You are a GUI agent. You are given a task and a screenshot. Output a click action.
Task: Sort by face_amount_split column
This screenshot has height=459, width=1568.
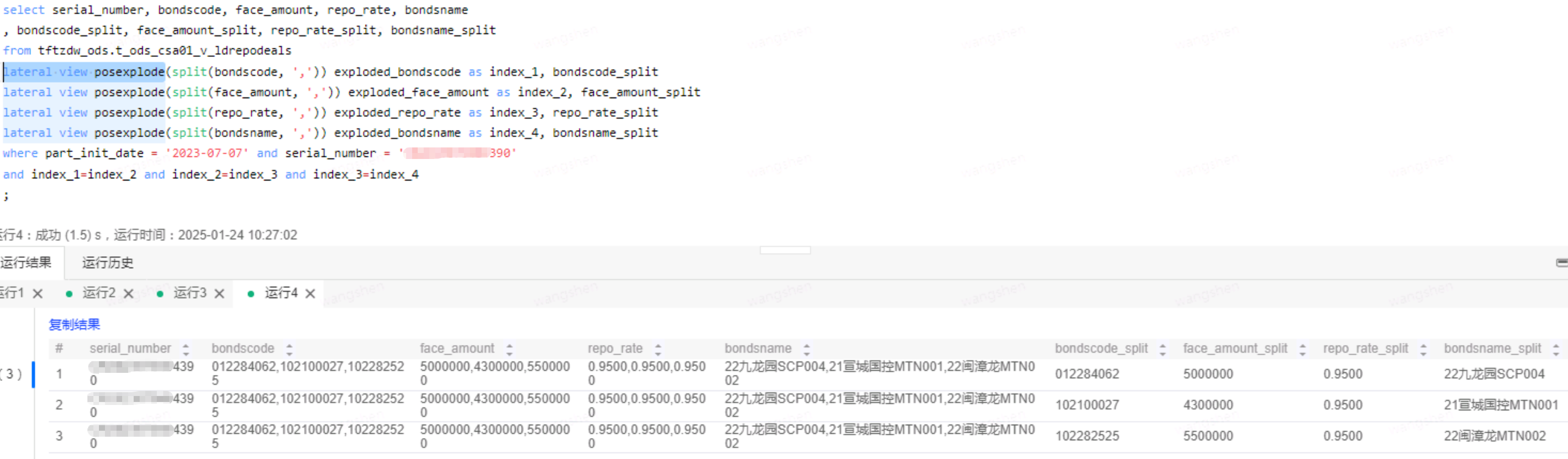tap(1303, 349)
